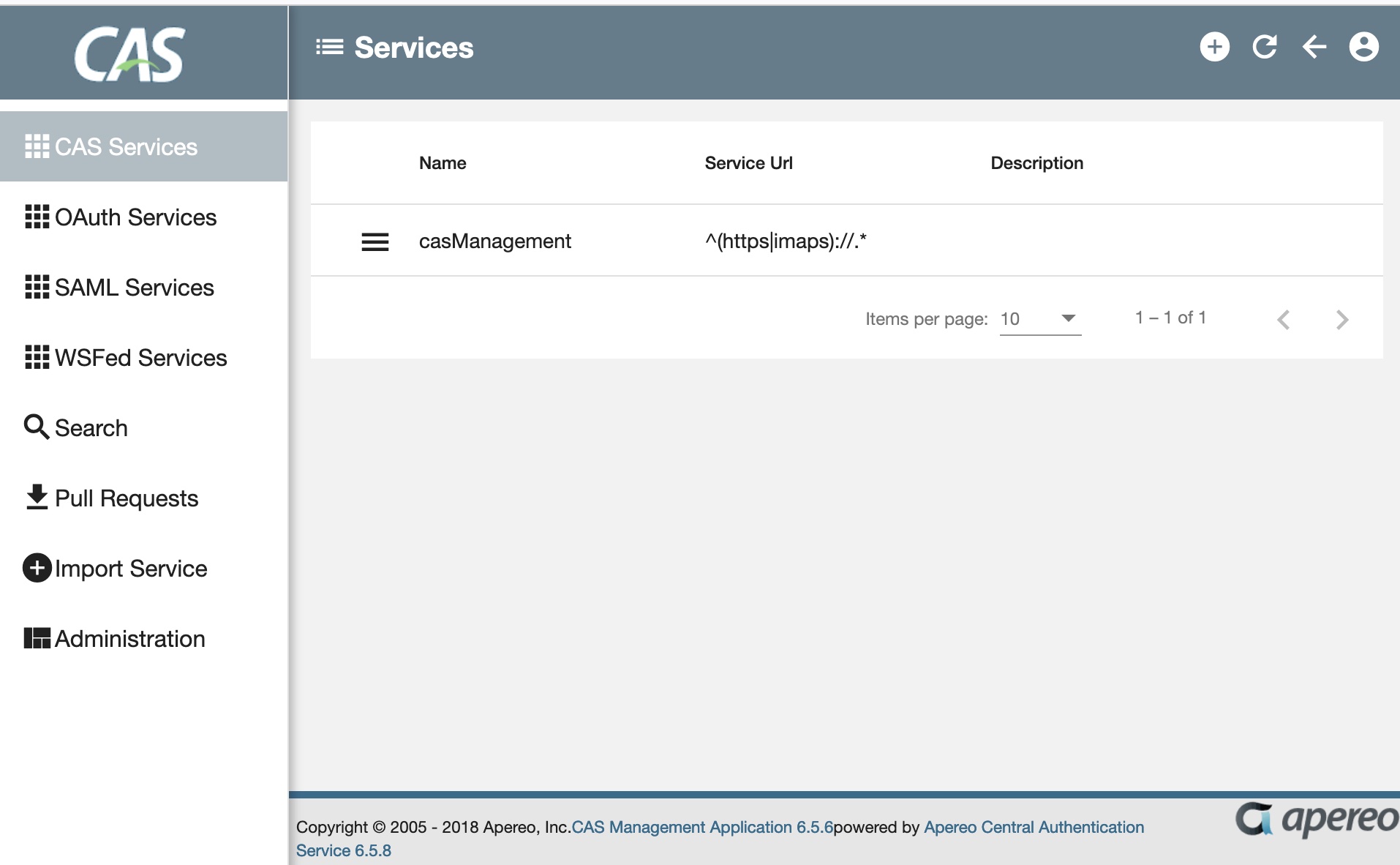
Task: Click the SAML Services grid icon
Action: click(x=37, y=287)
